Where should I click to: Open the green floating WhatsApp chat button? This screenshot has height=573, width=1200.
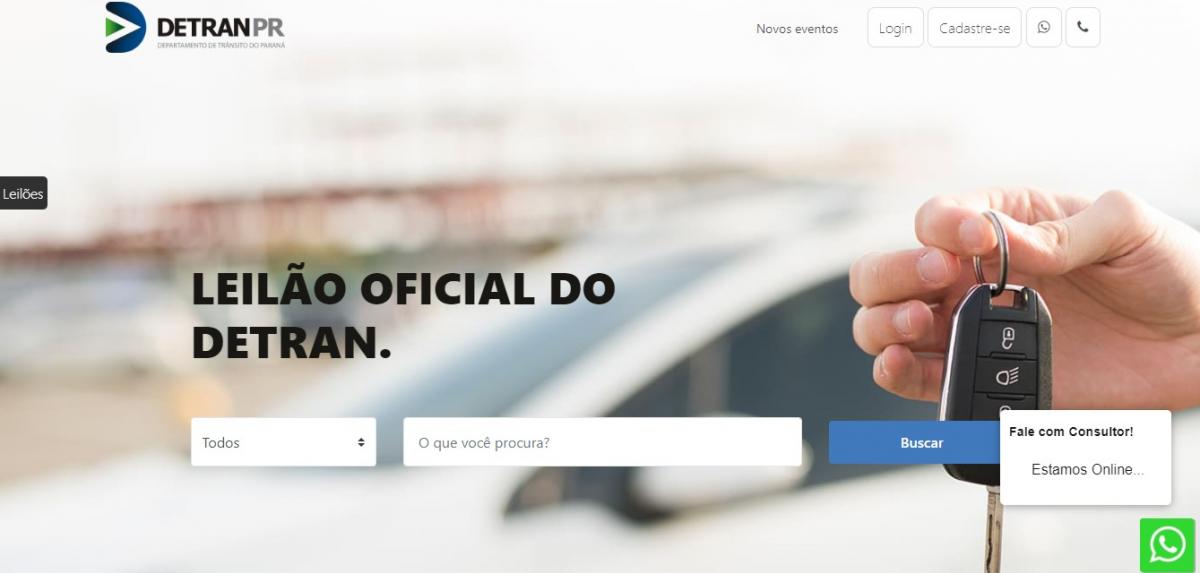pos(1167,545)
